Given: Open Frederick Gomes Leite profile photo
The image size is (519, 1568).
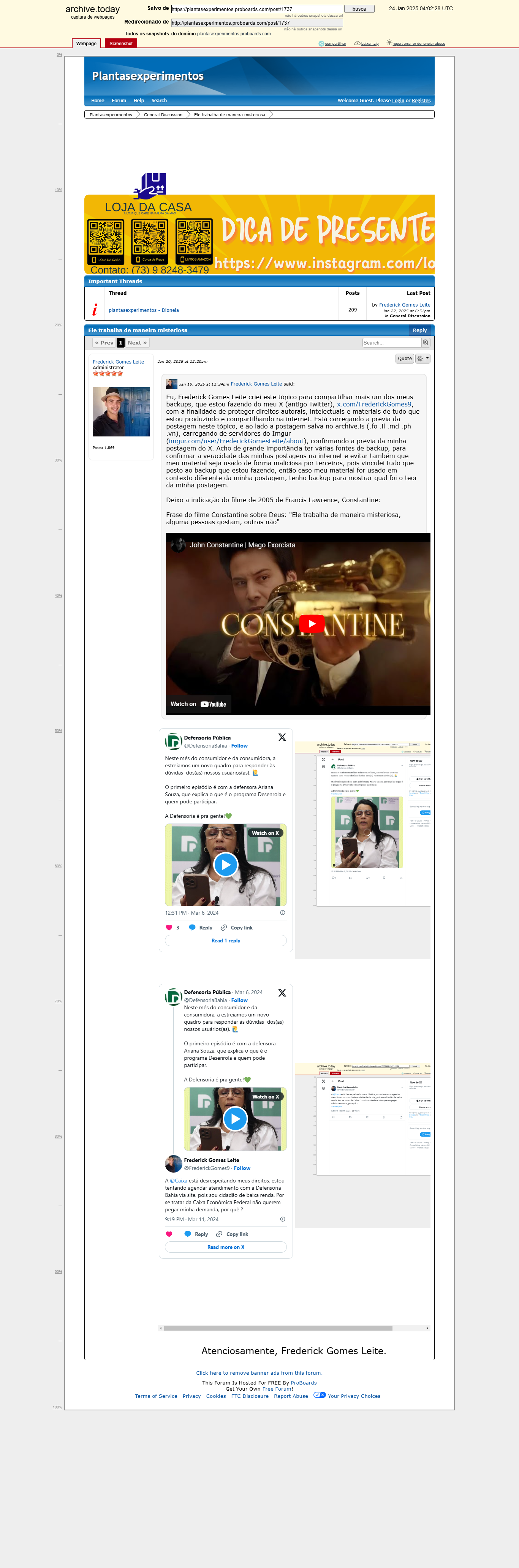Looking at the screenshot, I should pyautogui.click(x=121, y=411).
